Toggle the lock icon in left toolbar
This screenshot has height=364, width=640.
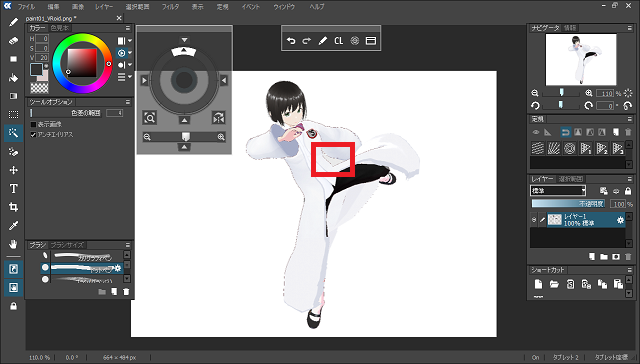tap(13, 306)
